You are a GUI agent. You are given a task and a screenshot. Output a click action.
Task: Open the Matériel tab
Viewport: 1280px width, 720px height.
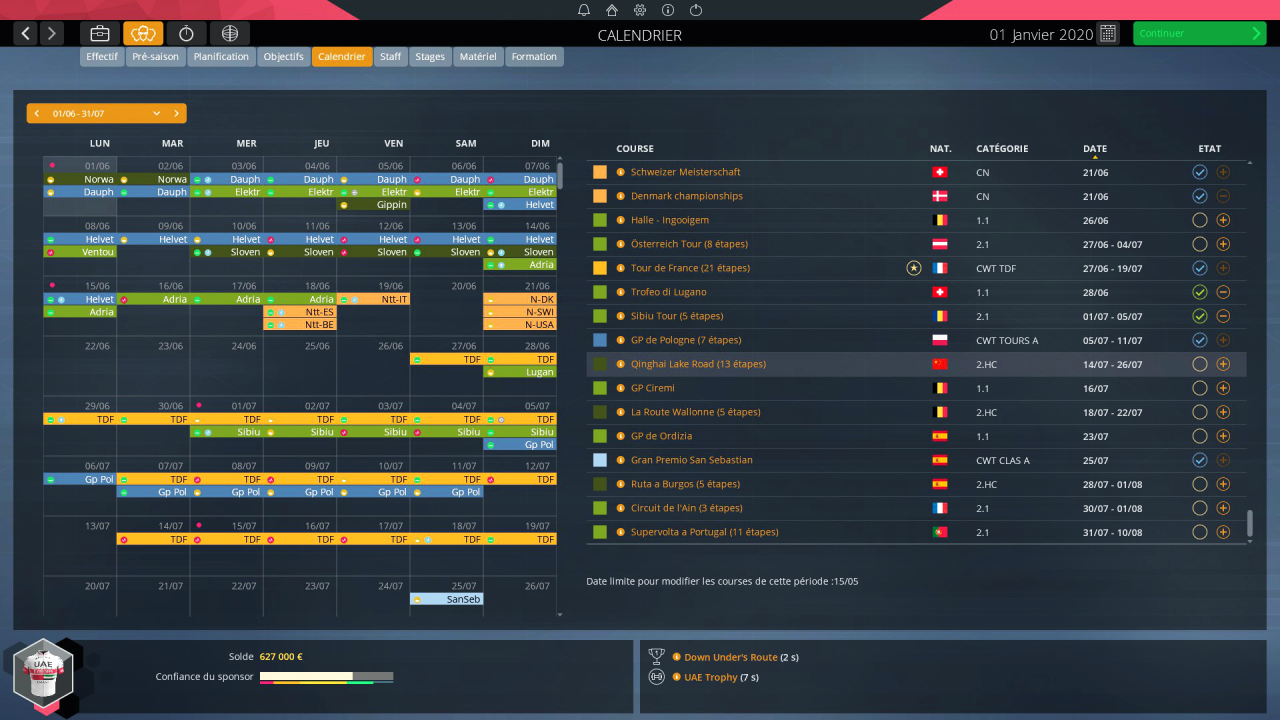point(478,57)
